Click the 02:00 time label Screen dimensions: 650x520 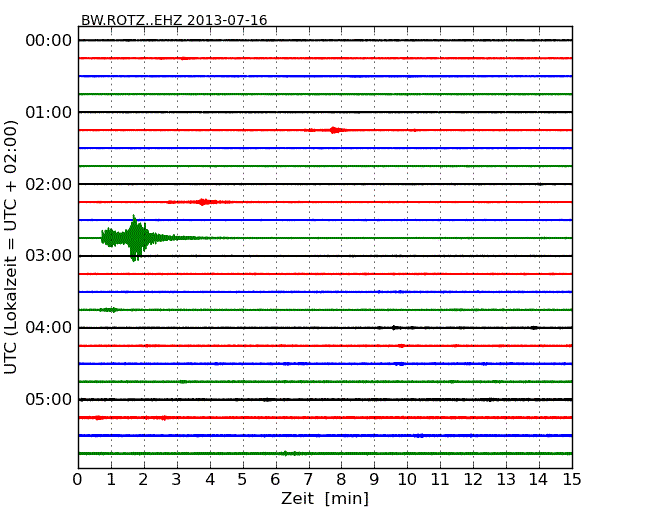pos(49,184)
